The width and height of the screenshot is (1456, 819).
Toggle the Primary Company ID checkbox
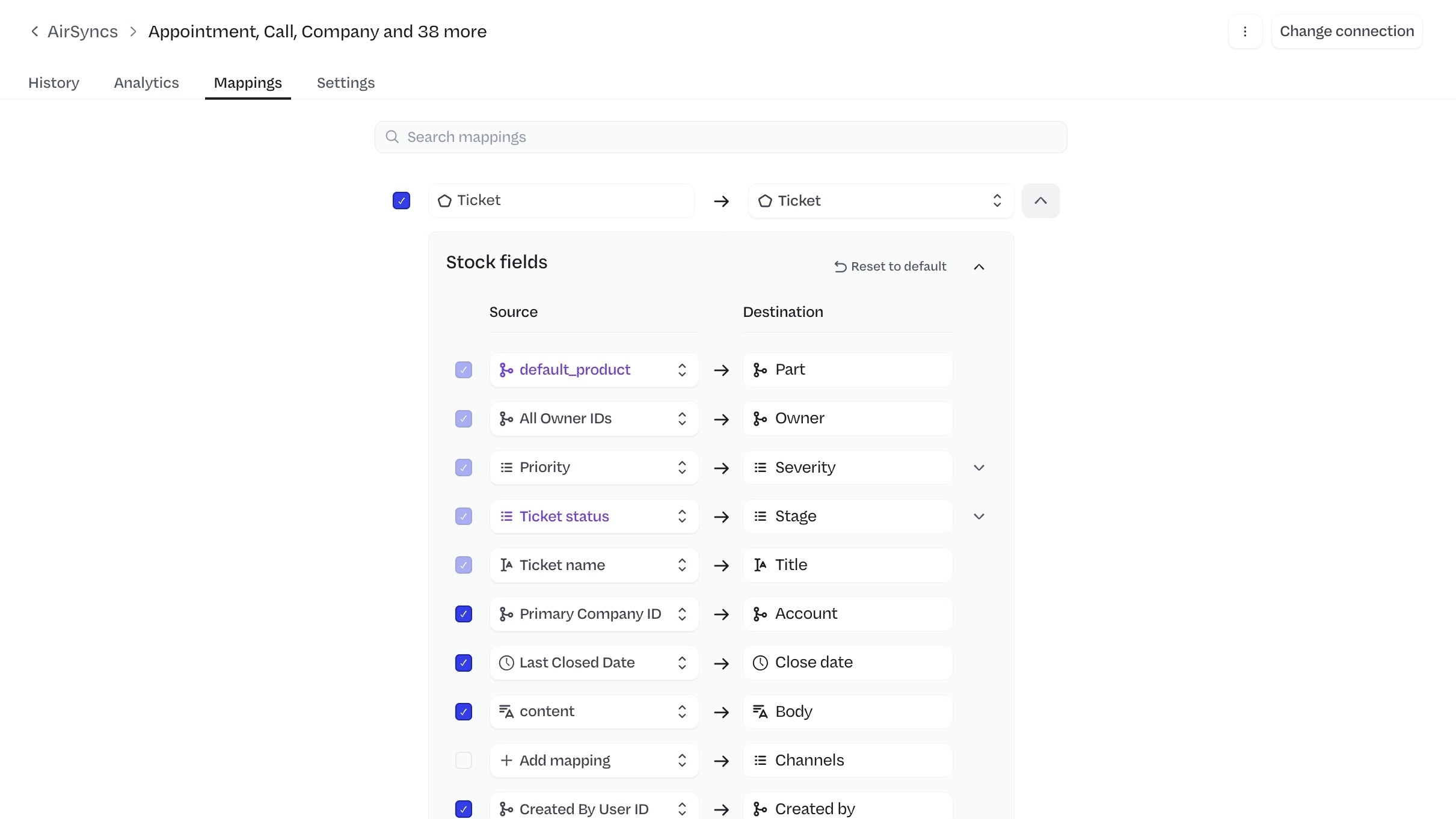pyautogui.click(x=463, y=614)
